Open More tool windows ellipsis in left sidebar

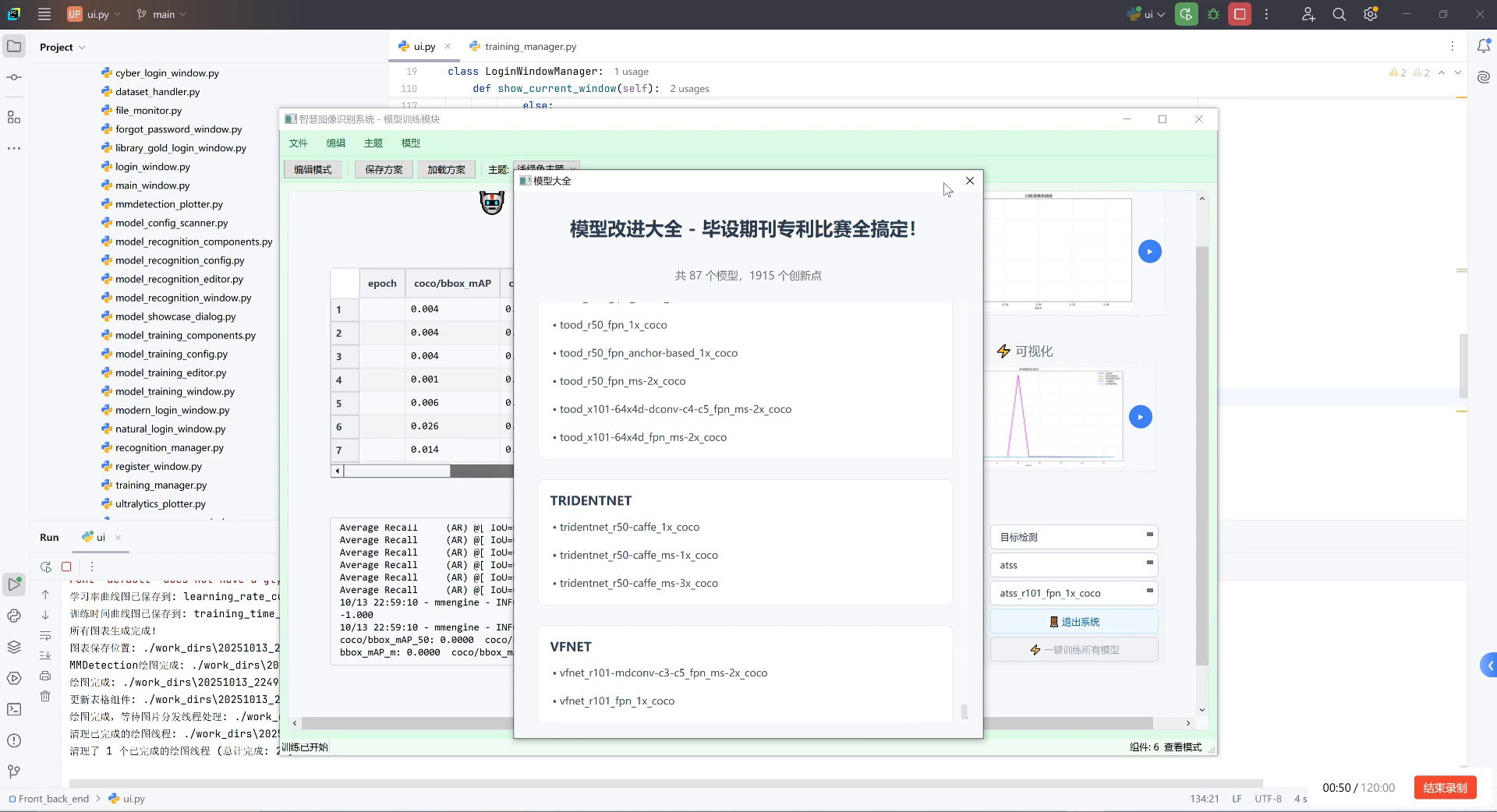pyautogui.click(x=14, y=148)
